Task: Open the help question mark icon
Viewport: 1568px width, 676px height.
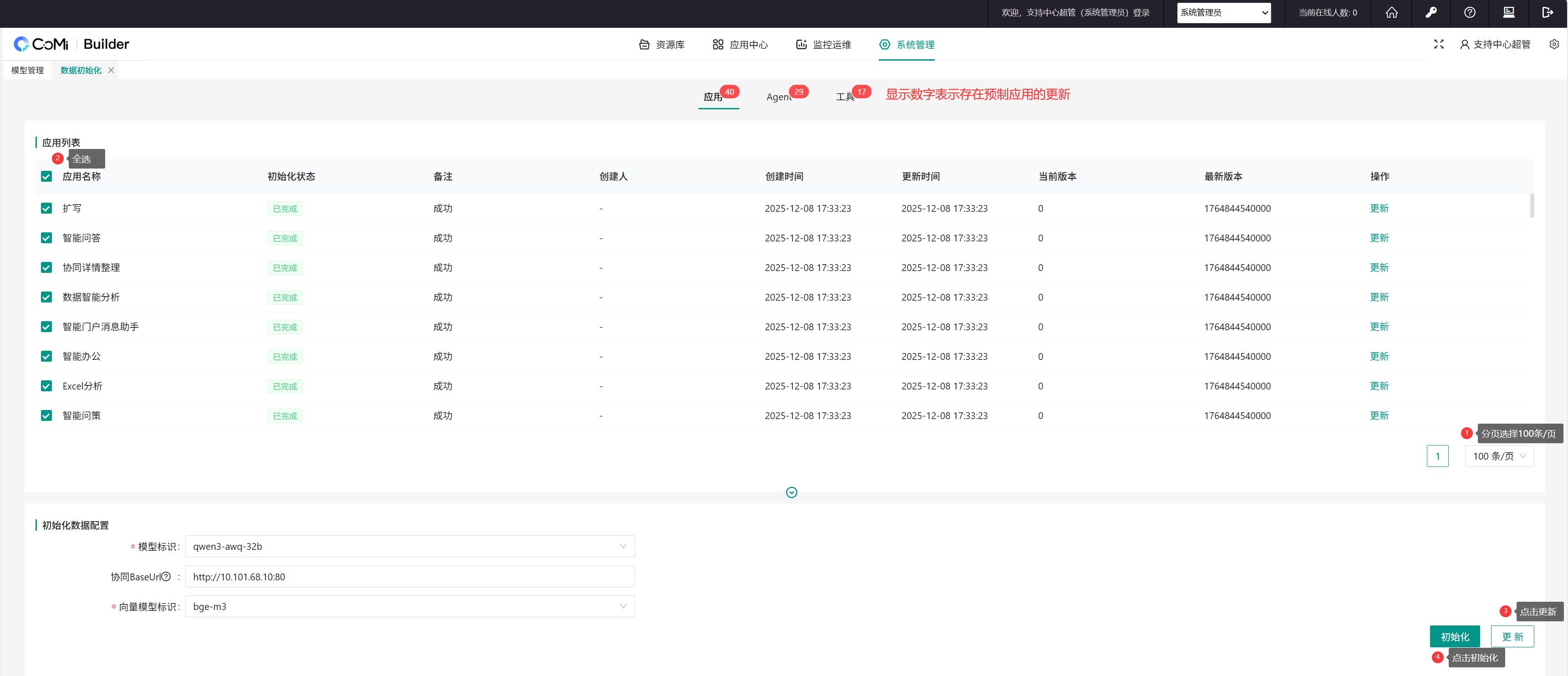Action: point(1469,13)
